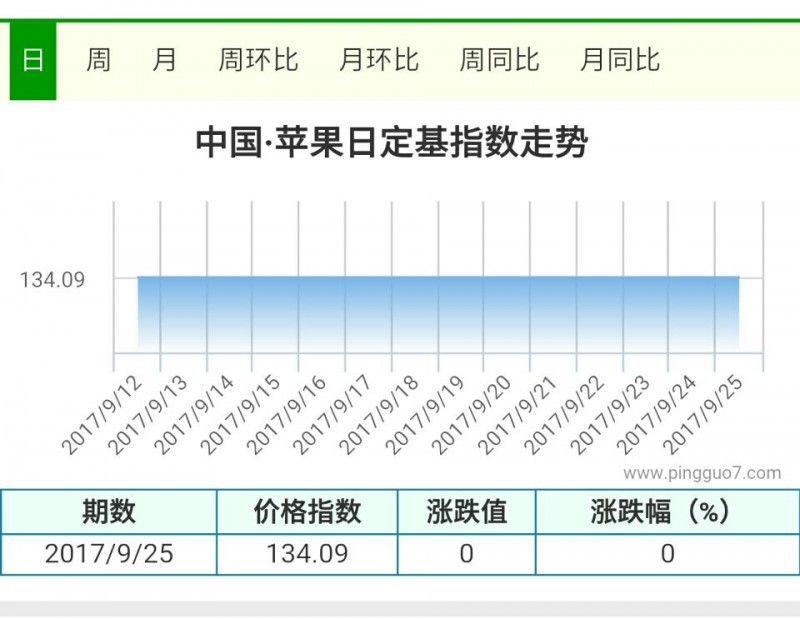Viewport: 800px width, 619px height.
Task: Click the 2017/9/17 x-axis date label
Action: 332,415
